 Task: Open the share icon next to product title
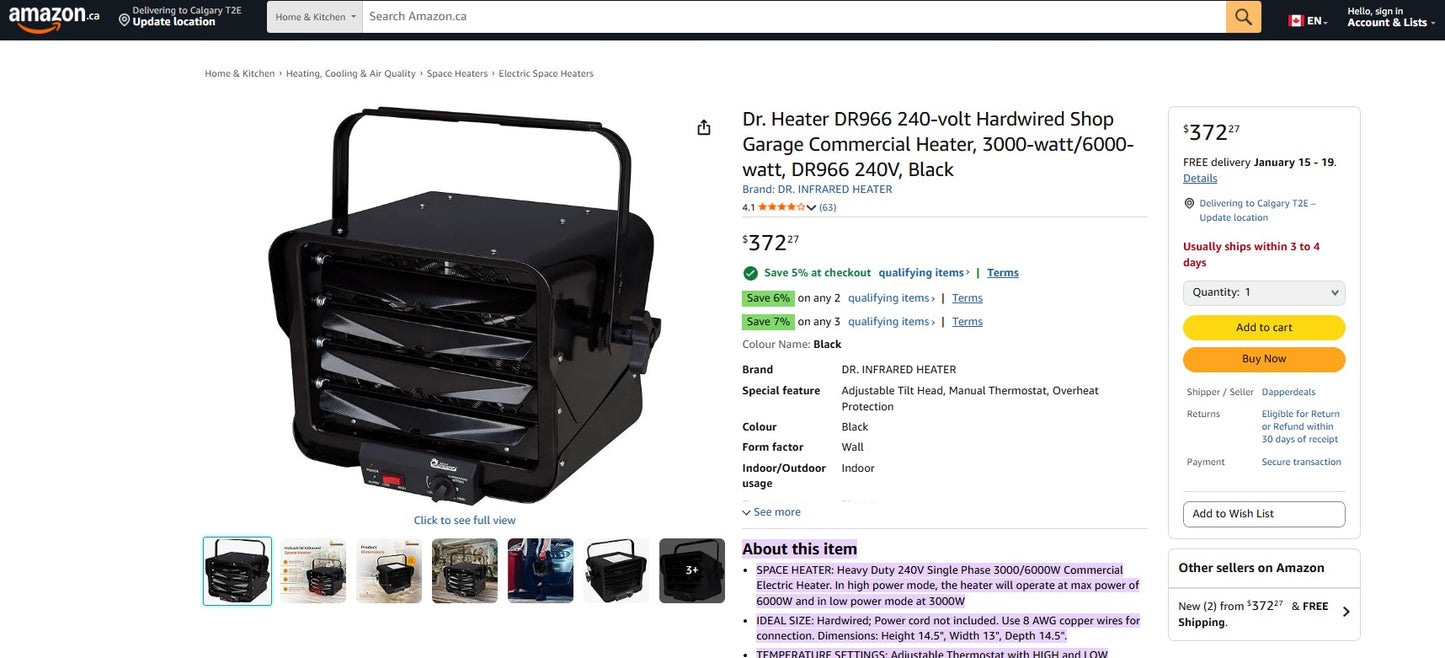pyautogui.click(x=703, y=126)
